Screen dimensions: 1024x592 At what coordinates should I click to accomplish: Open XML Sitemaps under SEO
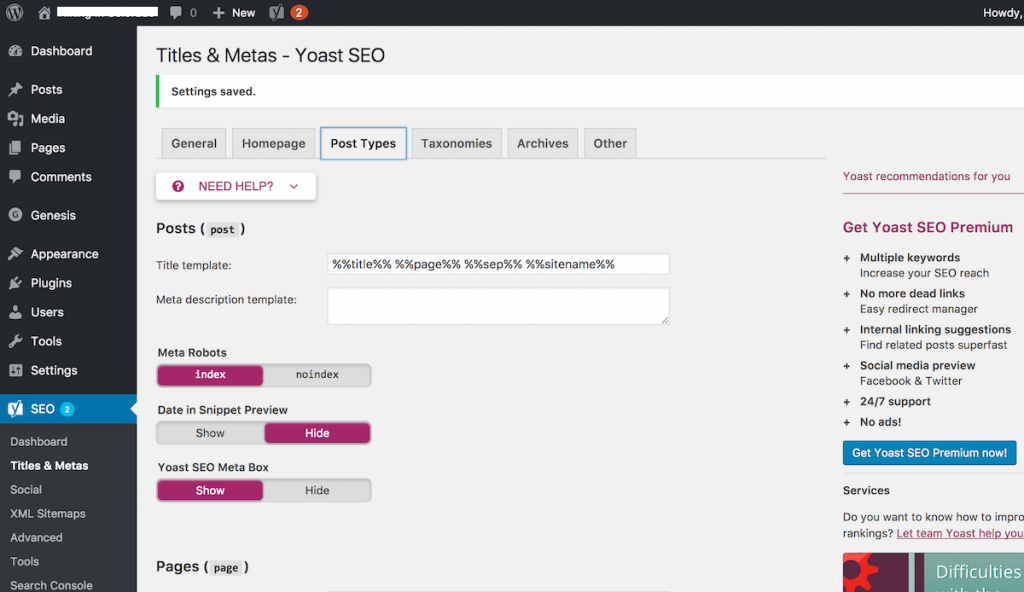point(48,514)
